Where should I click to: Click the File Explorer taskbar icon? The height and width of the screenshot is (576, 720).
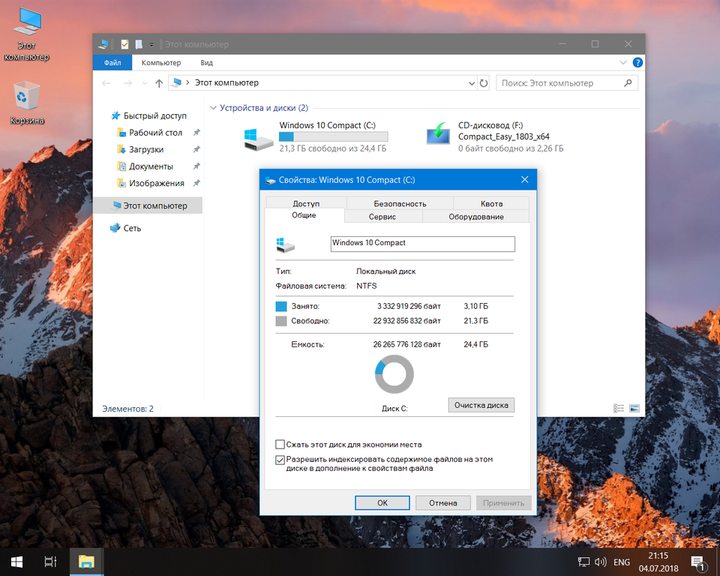point(86,562)
